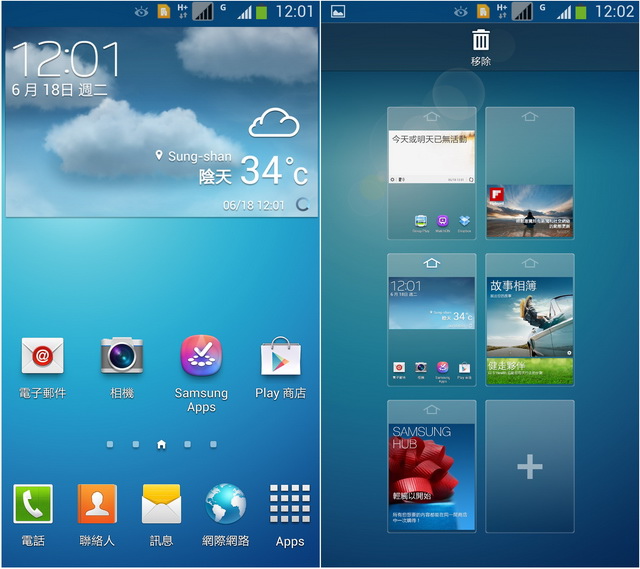Set Flipboard page as home screen
The image size is (640, 569).
[x=529, y=117]
